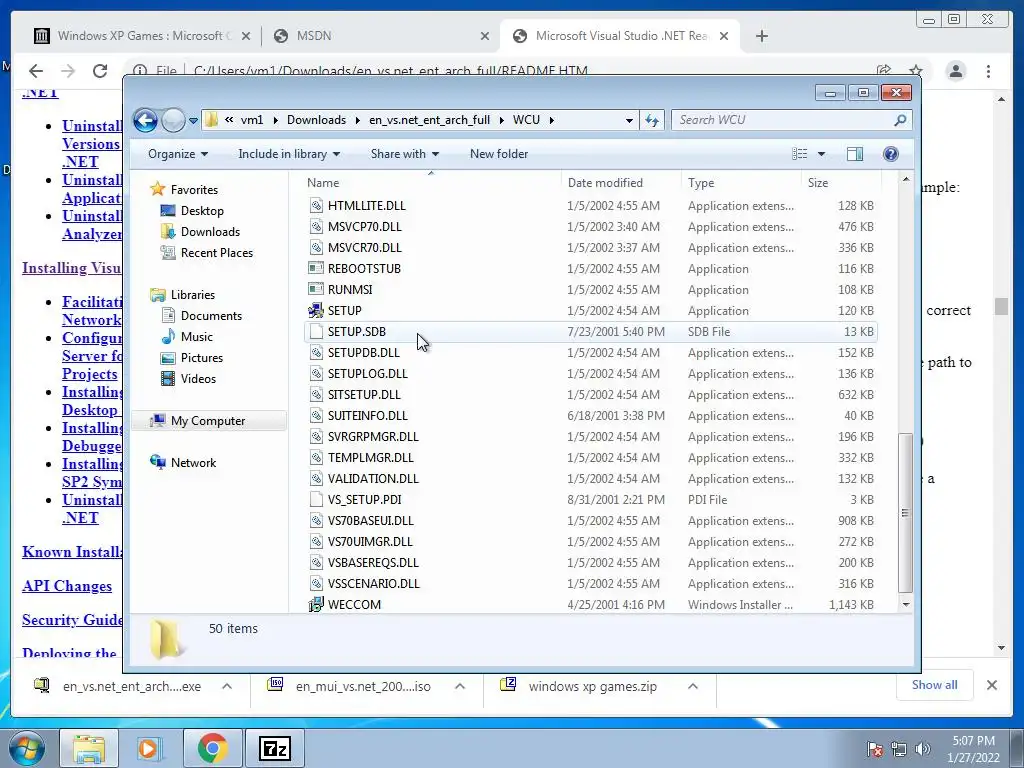Open the Chrome profile avatar button

pos(955,71)
